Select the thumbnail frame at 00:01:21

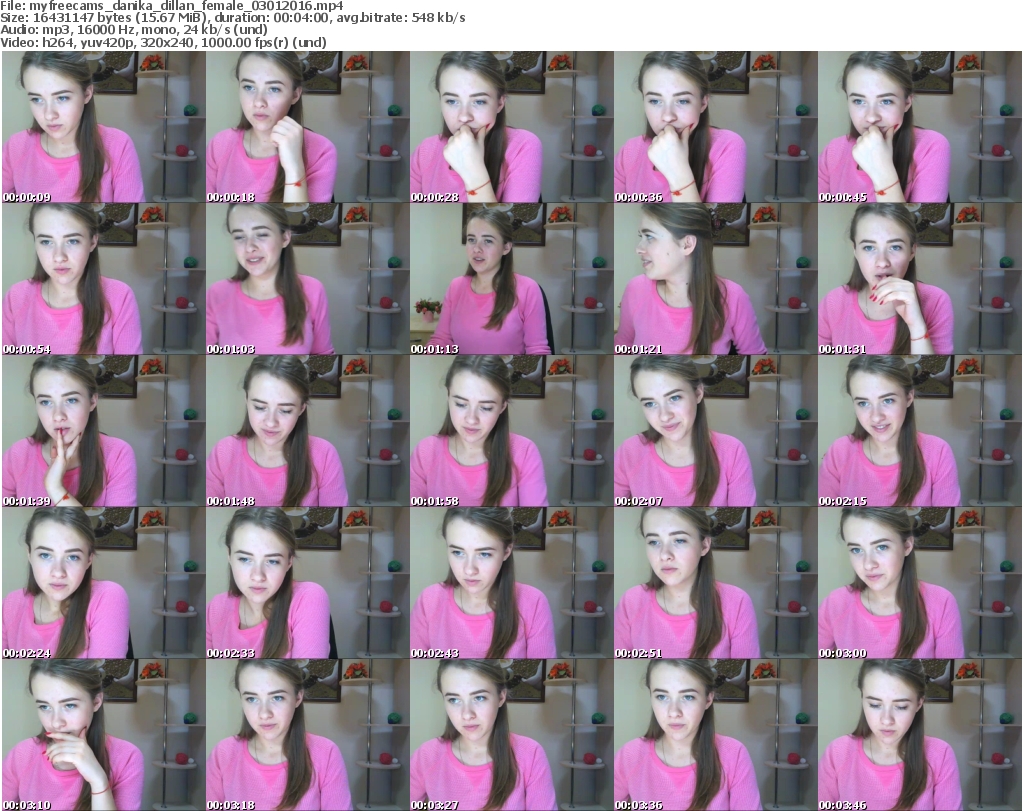tap(716, 279)
